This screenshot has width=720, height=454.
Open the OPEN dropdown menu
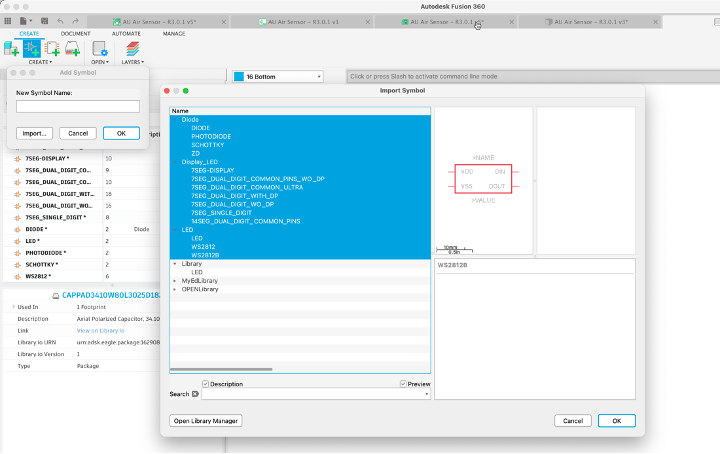[x=100, y=62]
